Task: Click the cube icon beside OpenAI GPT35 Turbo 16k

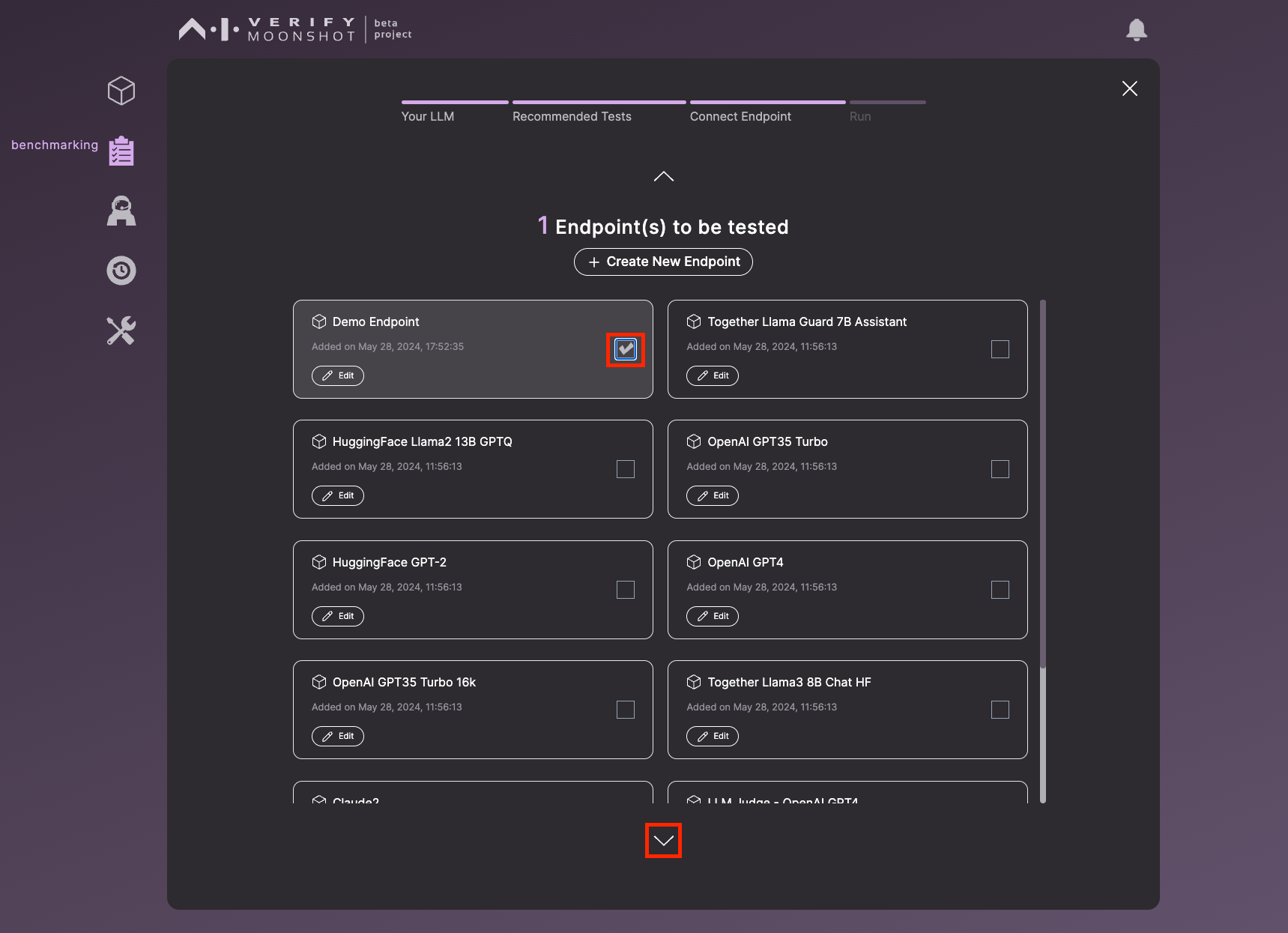Action: (x=319, y=682)
